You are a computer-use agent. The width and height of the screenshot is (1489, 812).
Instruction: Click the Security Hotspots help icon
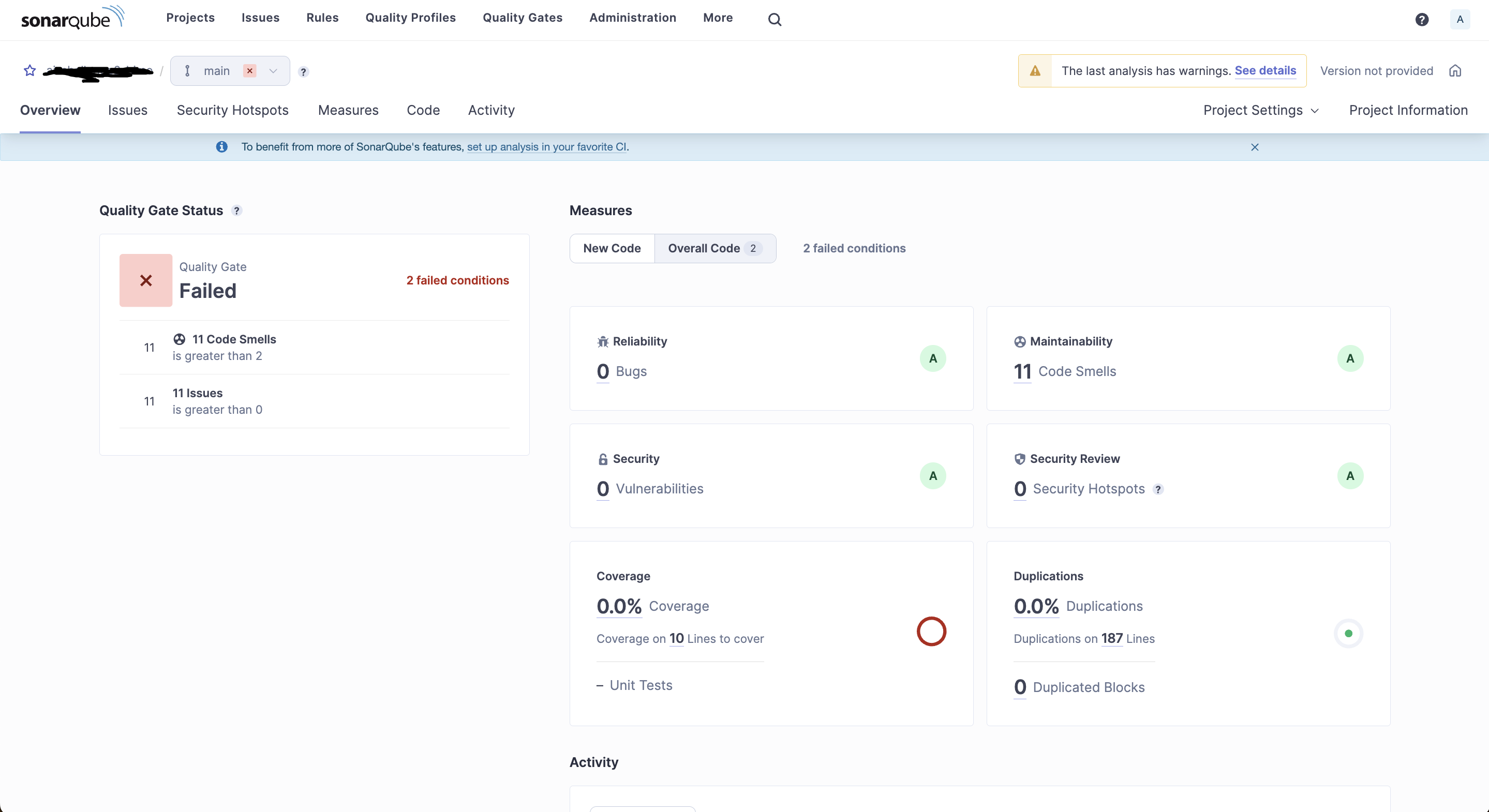1158,489
